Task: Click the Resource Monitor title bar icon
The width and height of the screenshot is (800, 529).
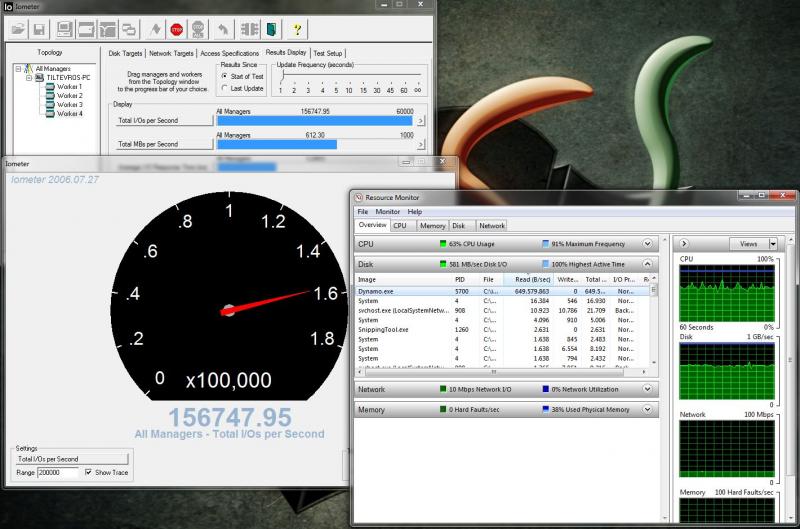Action: coord(359,197)
